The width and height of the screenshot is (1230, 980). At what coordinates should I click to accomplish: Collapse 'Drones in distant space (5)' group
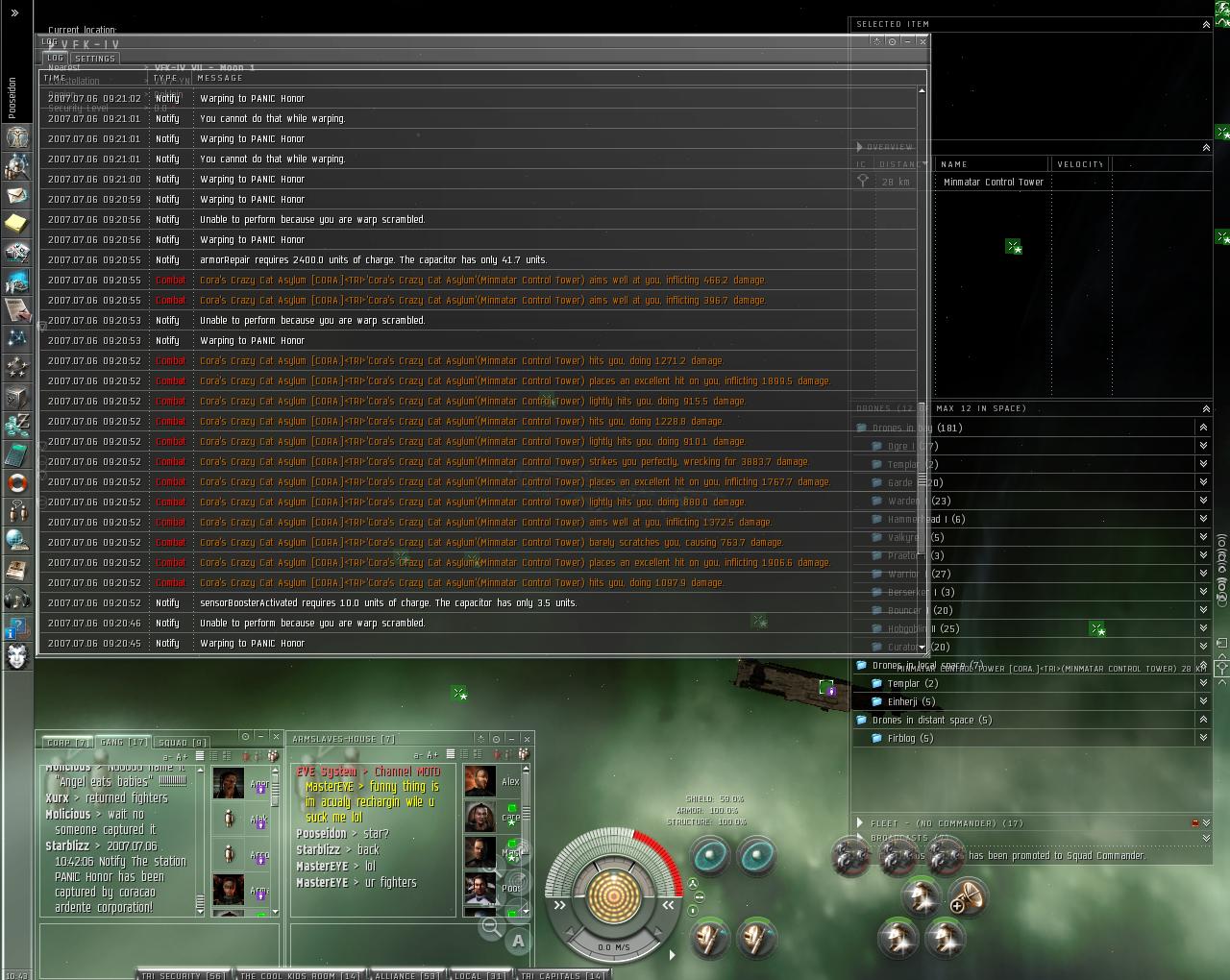1203,720
